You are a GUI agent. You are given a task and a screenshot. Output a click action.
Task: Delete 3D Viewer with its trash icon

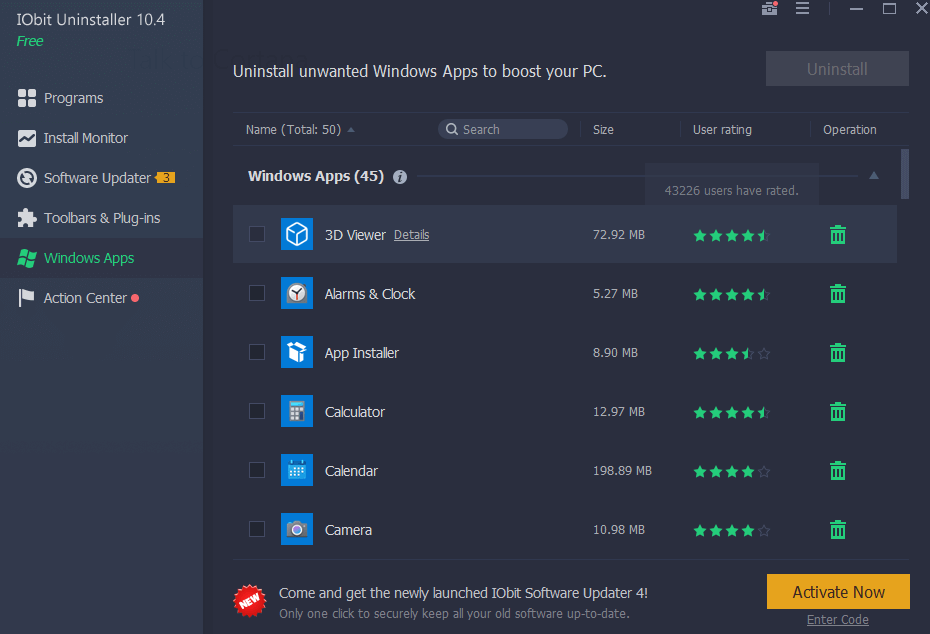837,234
